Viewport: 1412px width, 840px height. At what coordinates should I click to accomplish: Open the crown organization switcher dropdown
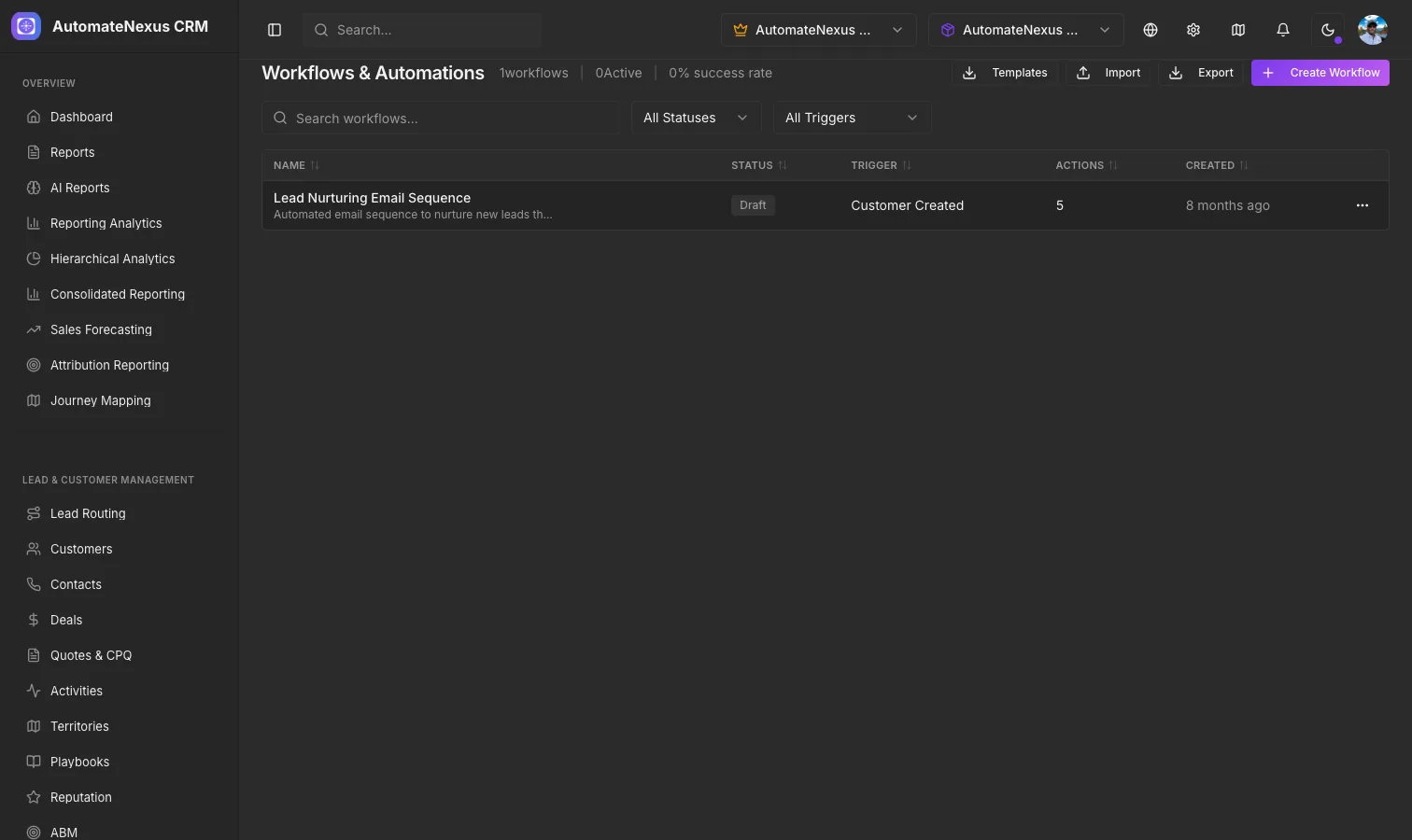[818, 30]
